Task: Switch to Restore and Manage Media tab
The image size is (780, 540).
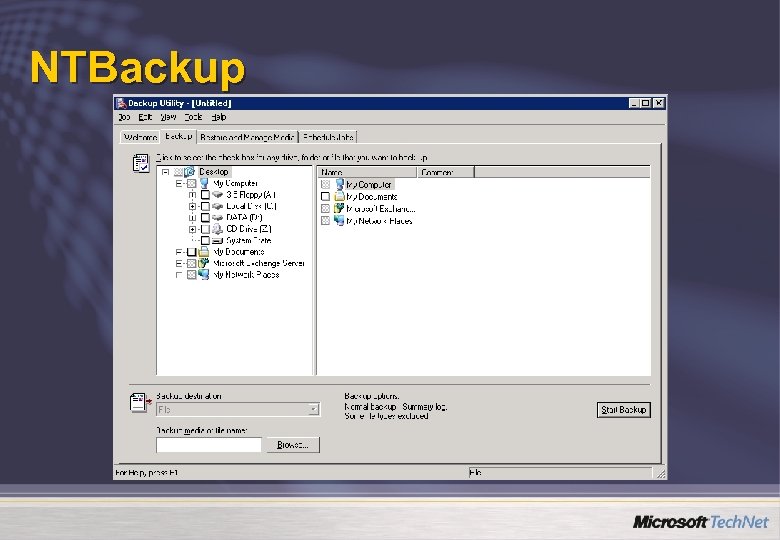Action: (247, 137)
